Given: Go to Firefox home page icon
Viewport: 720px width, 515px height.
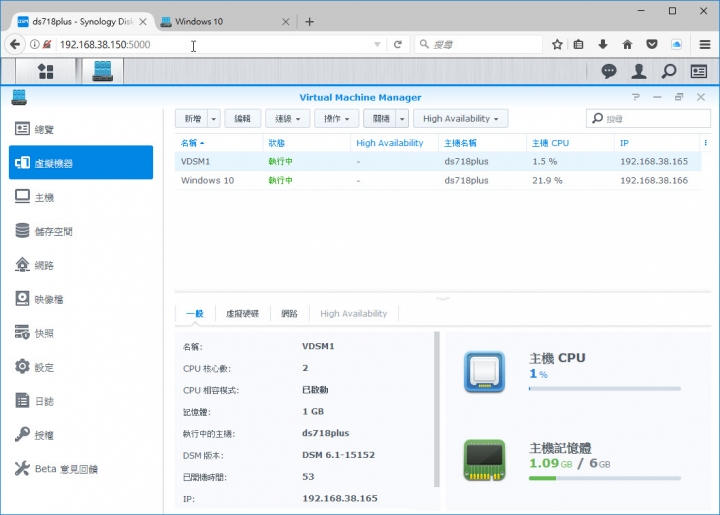Looking at the screenshot, I should click(x=627, y=45).
